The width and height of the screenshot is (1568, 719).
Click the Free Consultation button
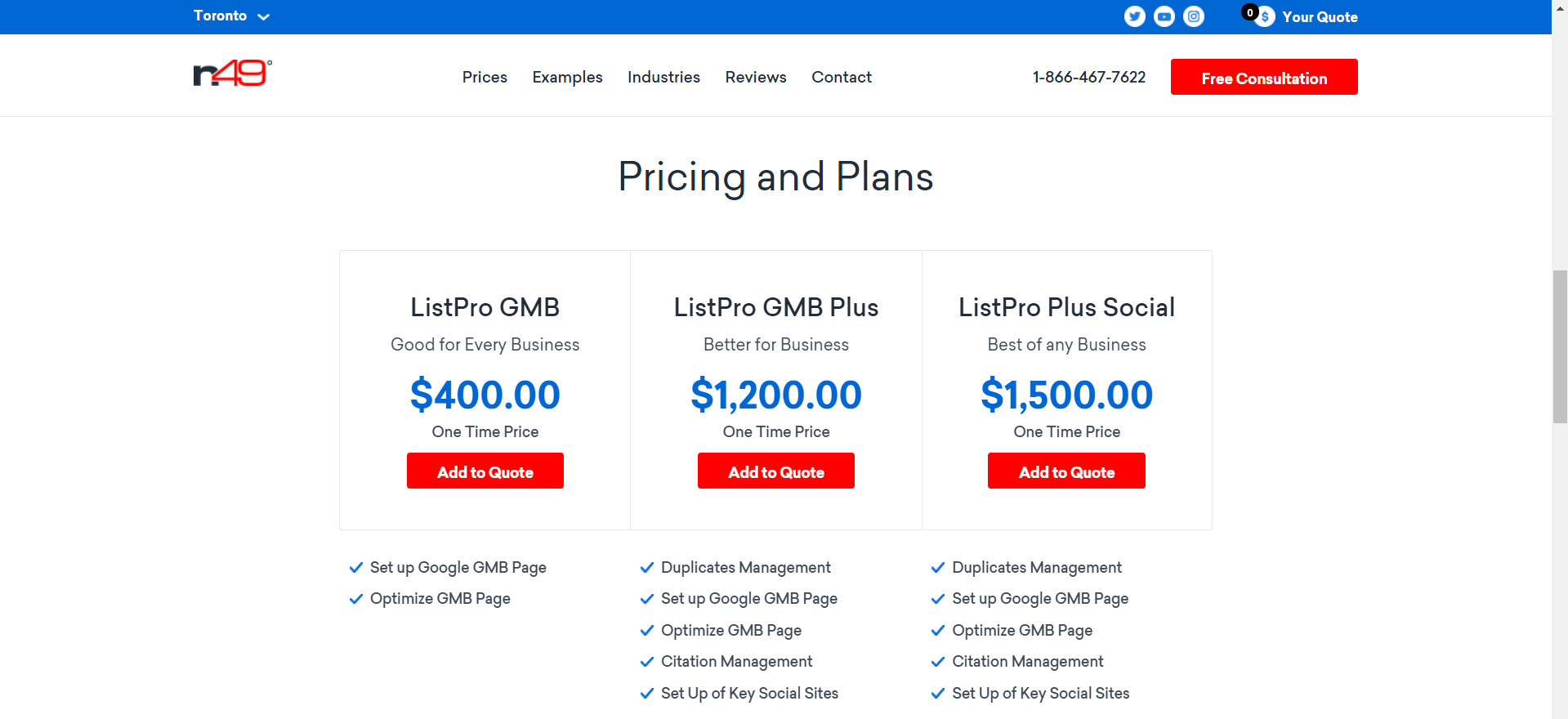(x=1264, y=77)
